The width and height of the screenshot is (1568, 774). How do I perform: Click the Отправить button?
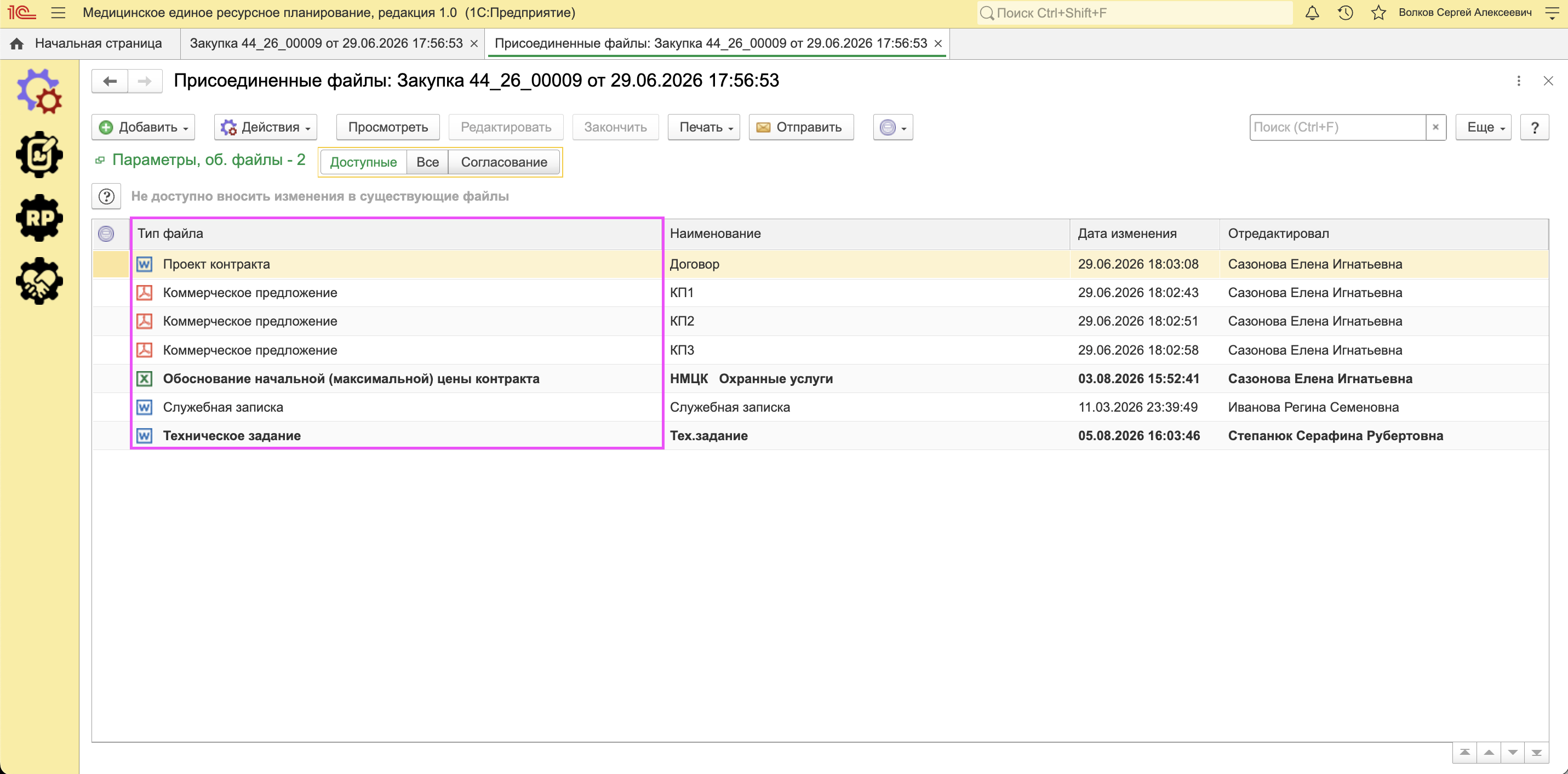[x=801, y=127]
